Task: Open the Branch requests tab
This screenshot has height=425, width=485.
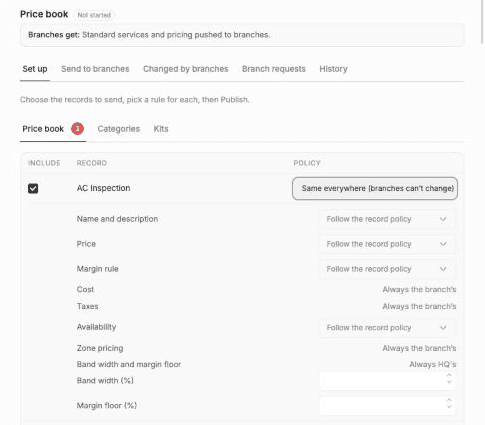Action: point(274,69)
